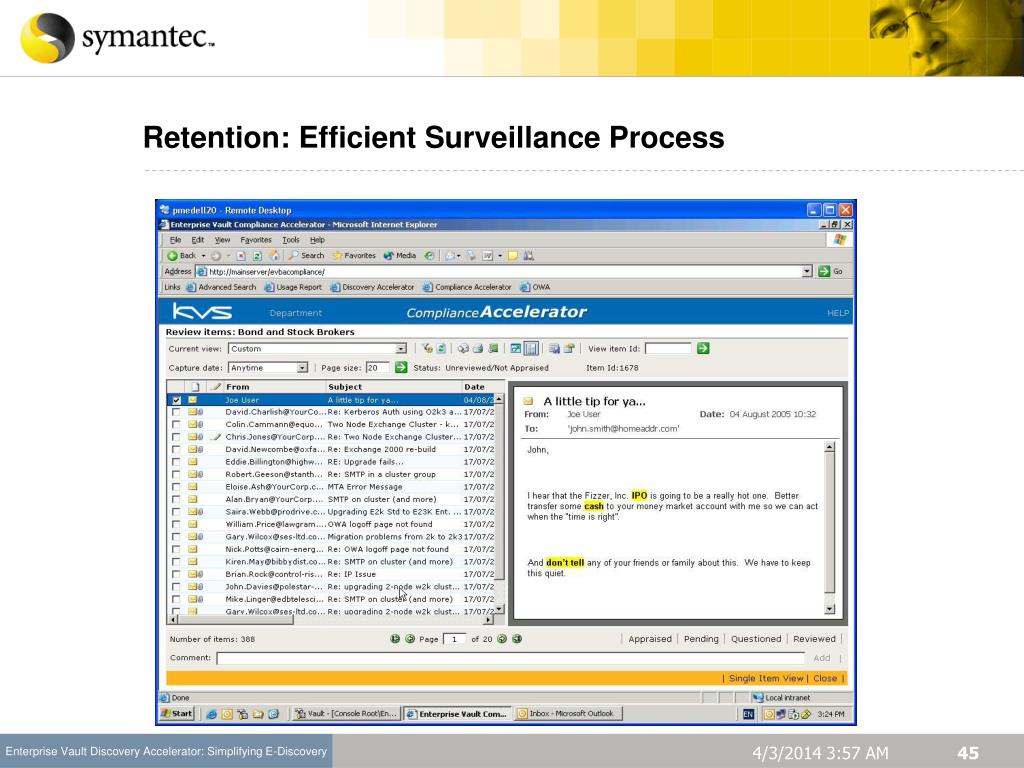Click the Internet Explorer quick launch icon

pos(212,714)
